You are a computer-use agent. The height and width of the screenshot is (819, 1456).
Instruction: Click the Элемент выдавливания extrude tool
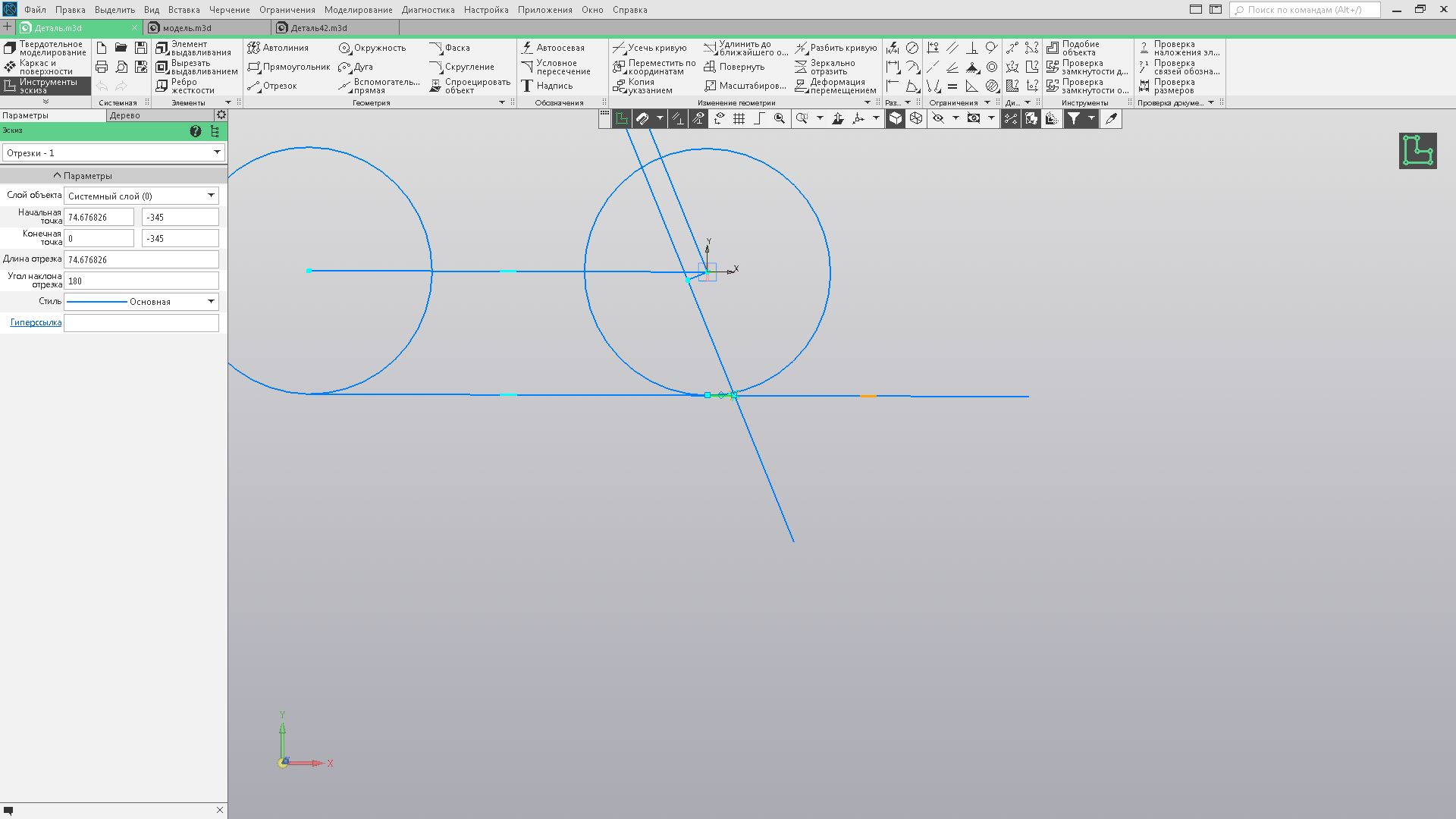[x=193, y=48]
